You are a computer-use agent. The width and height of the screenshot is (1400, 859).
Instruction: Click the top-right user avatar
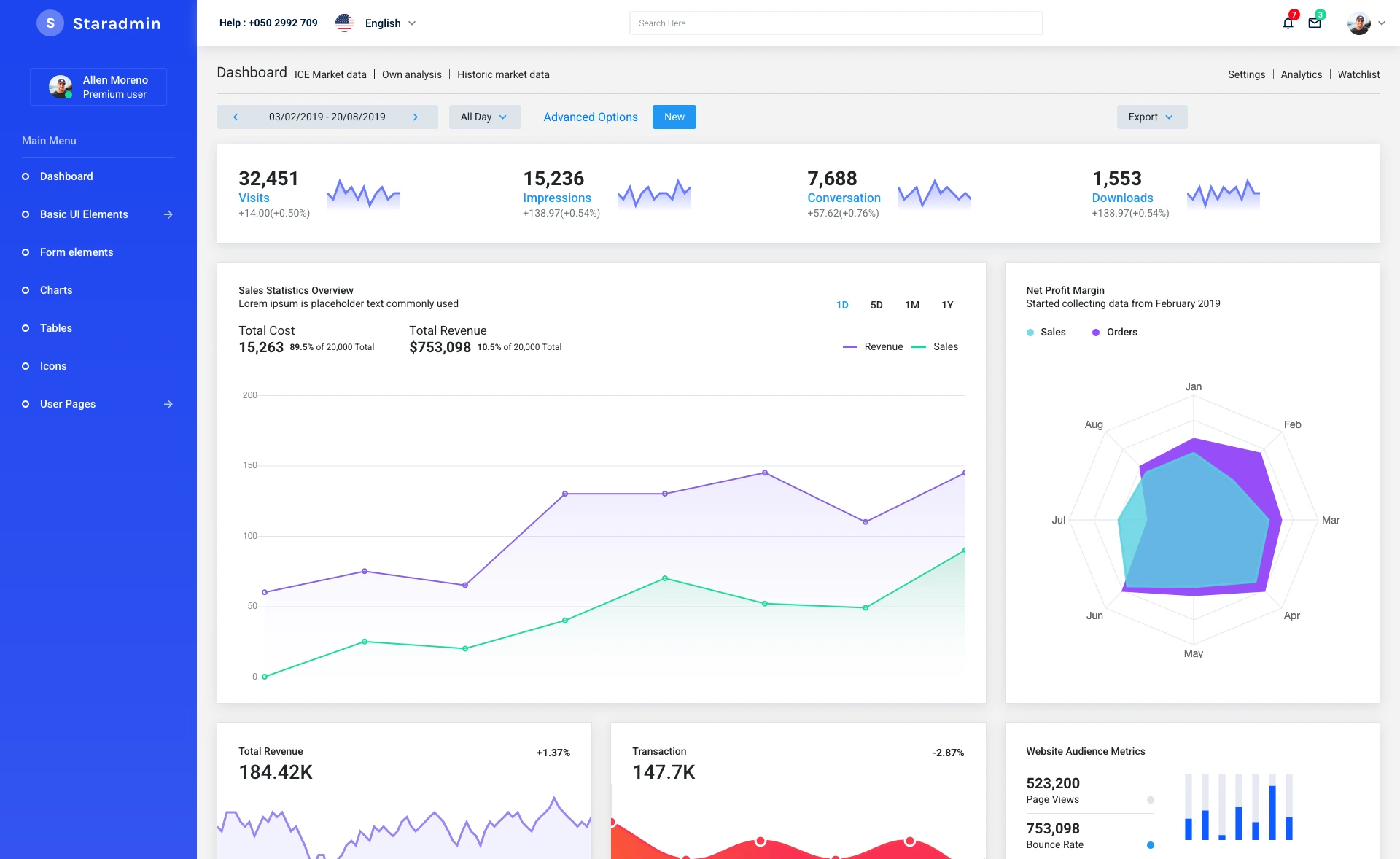[x=1358, y=23]
